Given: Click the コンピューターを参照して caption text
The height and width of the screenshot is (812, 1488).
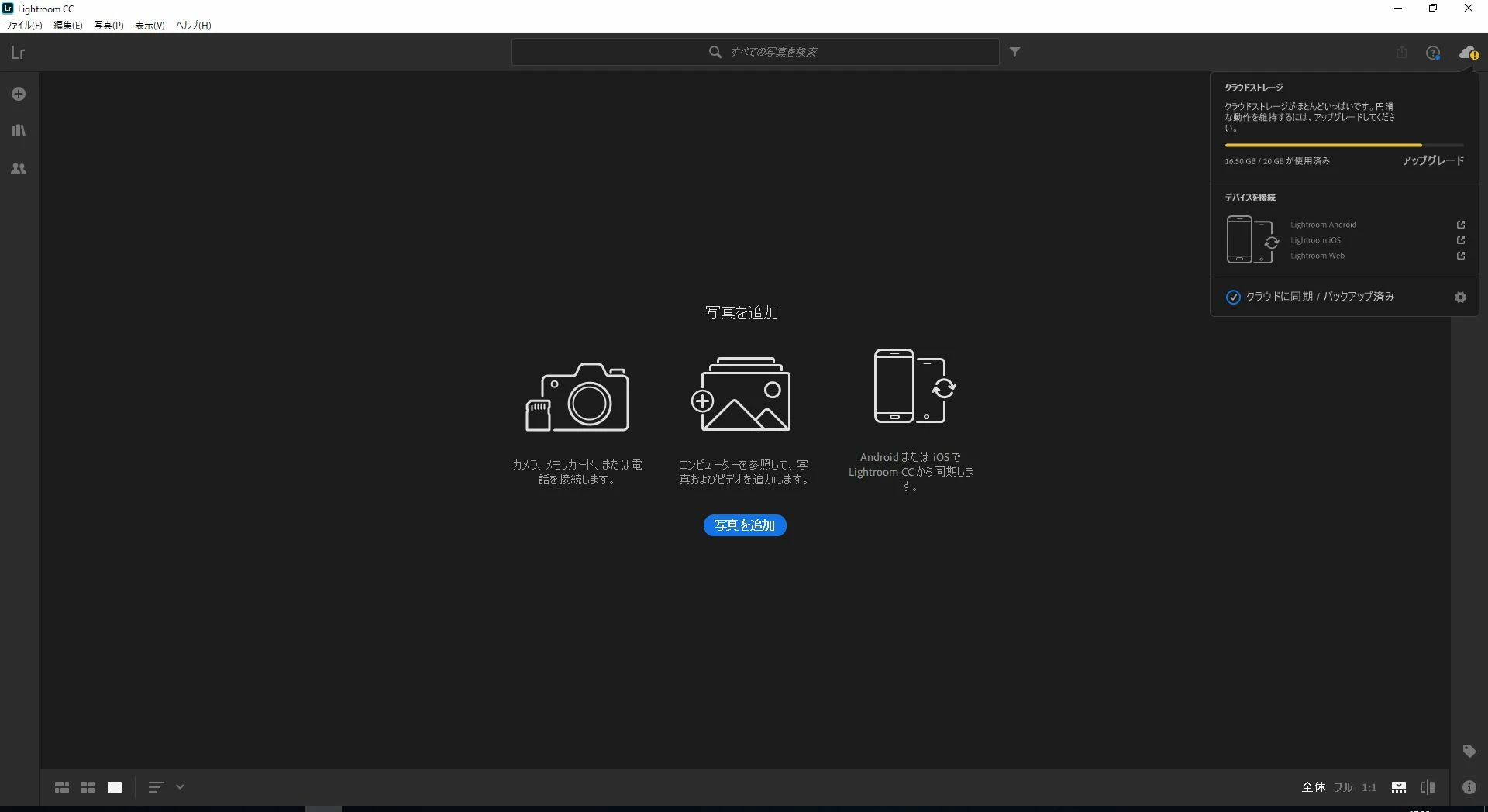Looking at the screenshot, I should point(744,472).
